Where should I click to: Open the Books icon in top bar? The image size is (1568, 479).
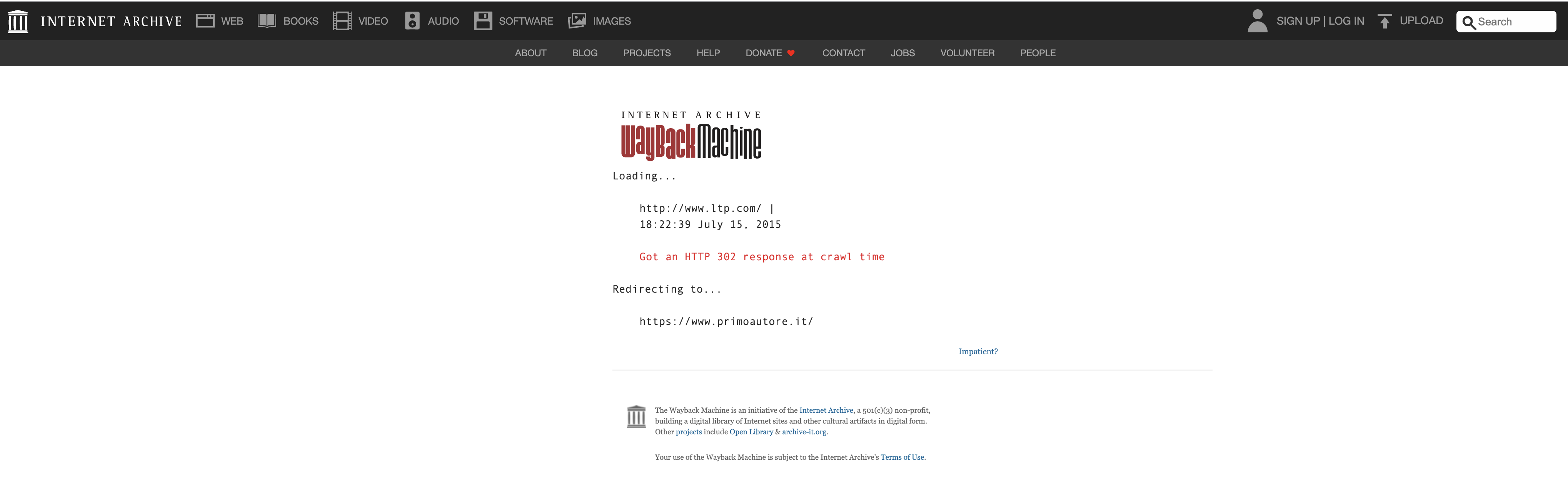[x=267, y=21]
